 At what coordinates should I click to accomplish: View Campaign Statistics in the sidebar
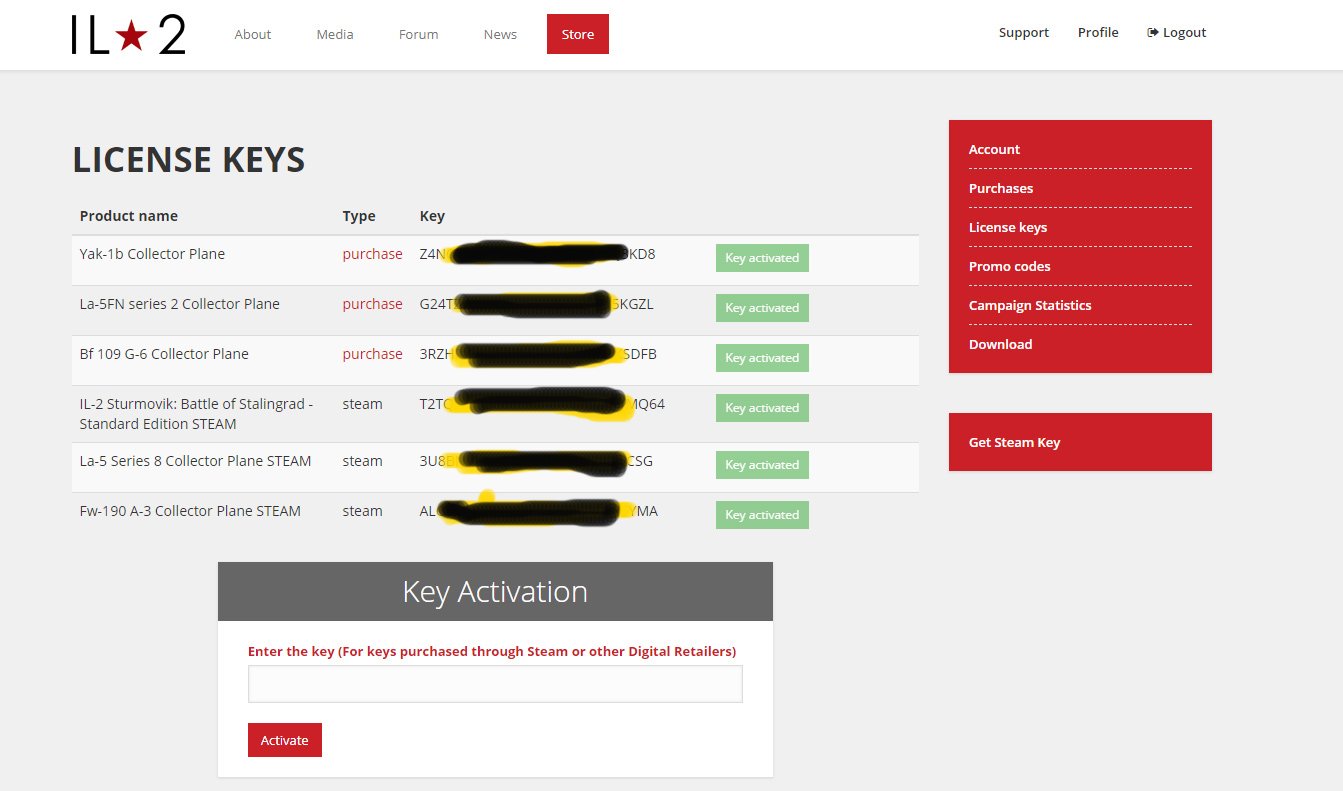tap(1030, 305)
